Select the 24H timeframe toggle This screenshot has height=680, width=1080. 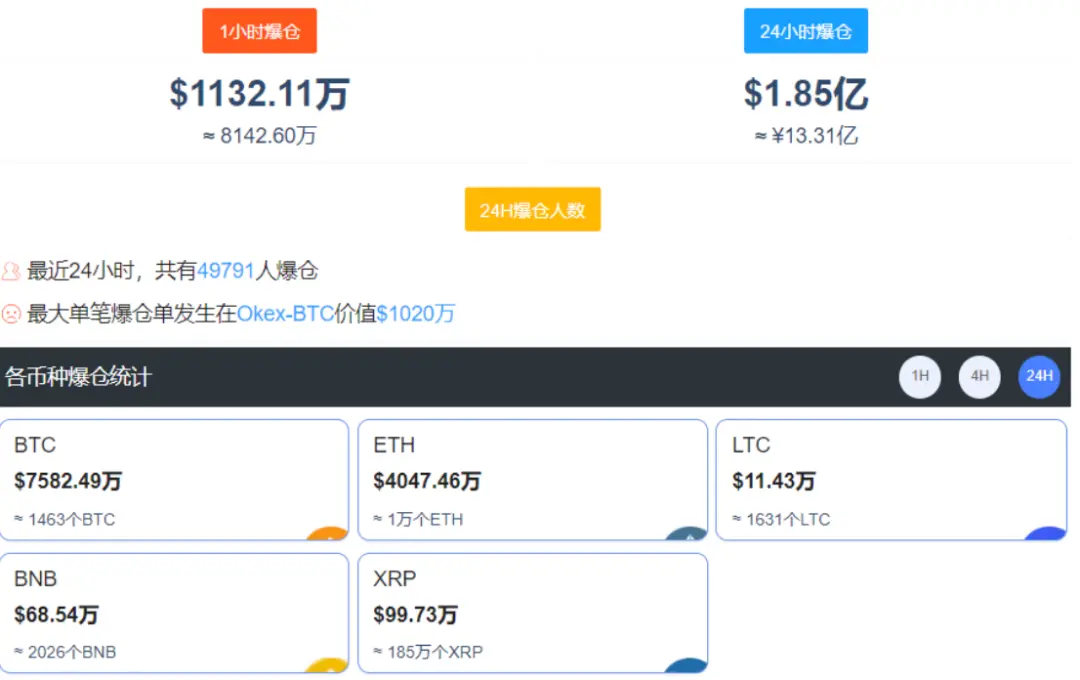pyautogui.click(x=1039, y=377)
